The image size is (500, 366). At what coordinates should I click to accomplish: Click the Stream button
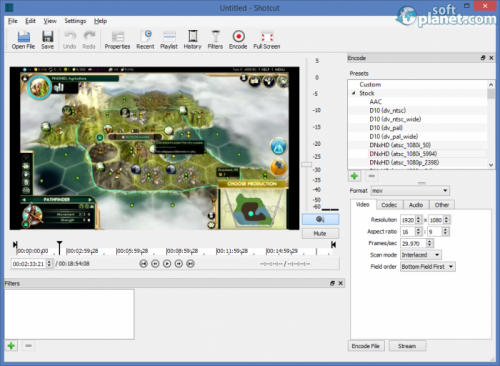[407, 346]
